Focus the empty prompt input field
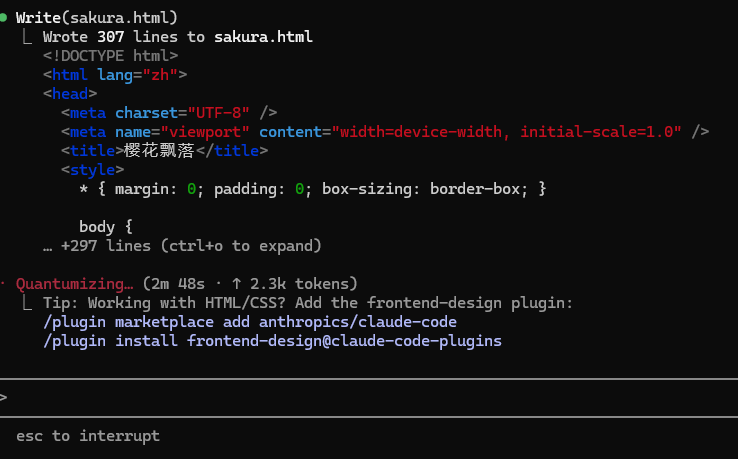This screenshot has height=459, width=738. [370, 398]
